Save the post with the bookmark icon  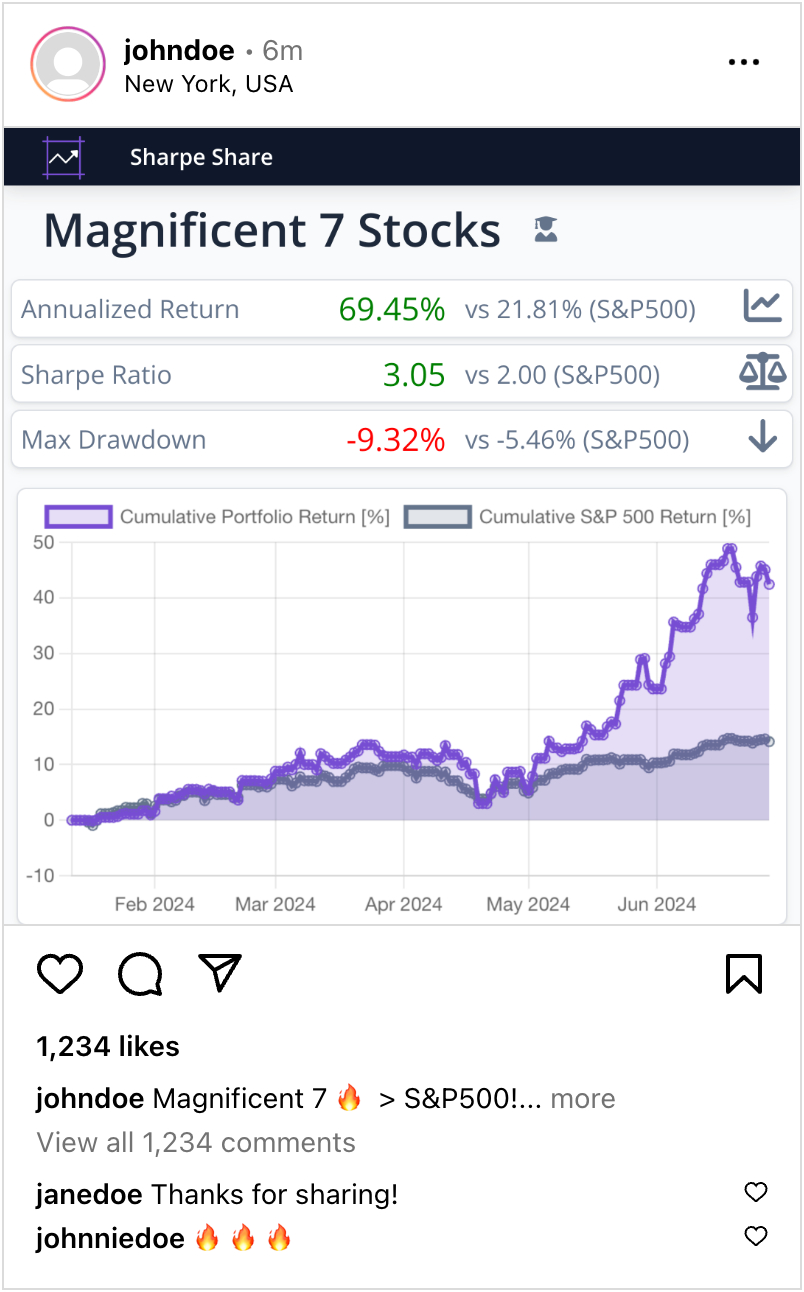(x=743, y=972)
